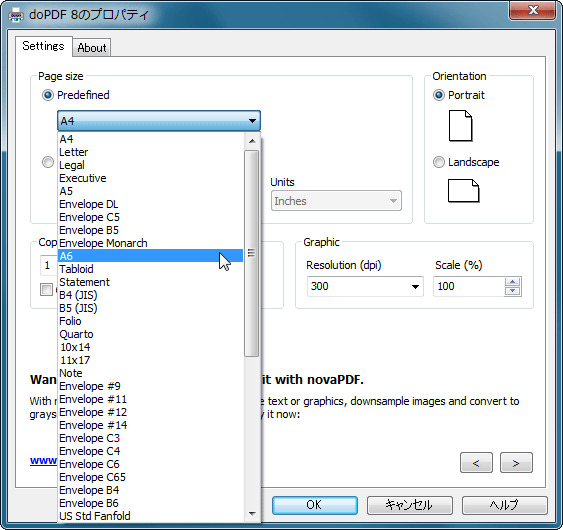Screen dimensions: 563x530
Task: Select Envelope B5 in the list
Action: click(150, 230)
